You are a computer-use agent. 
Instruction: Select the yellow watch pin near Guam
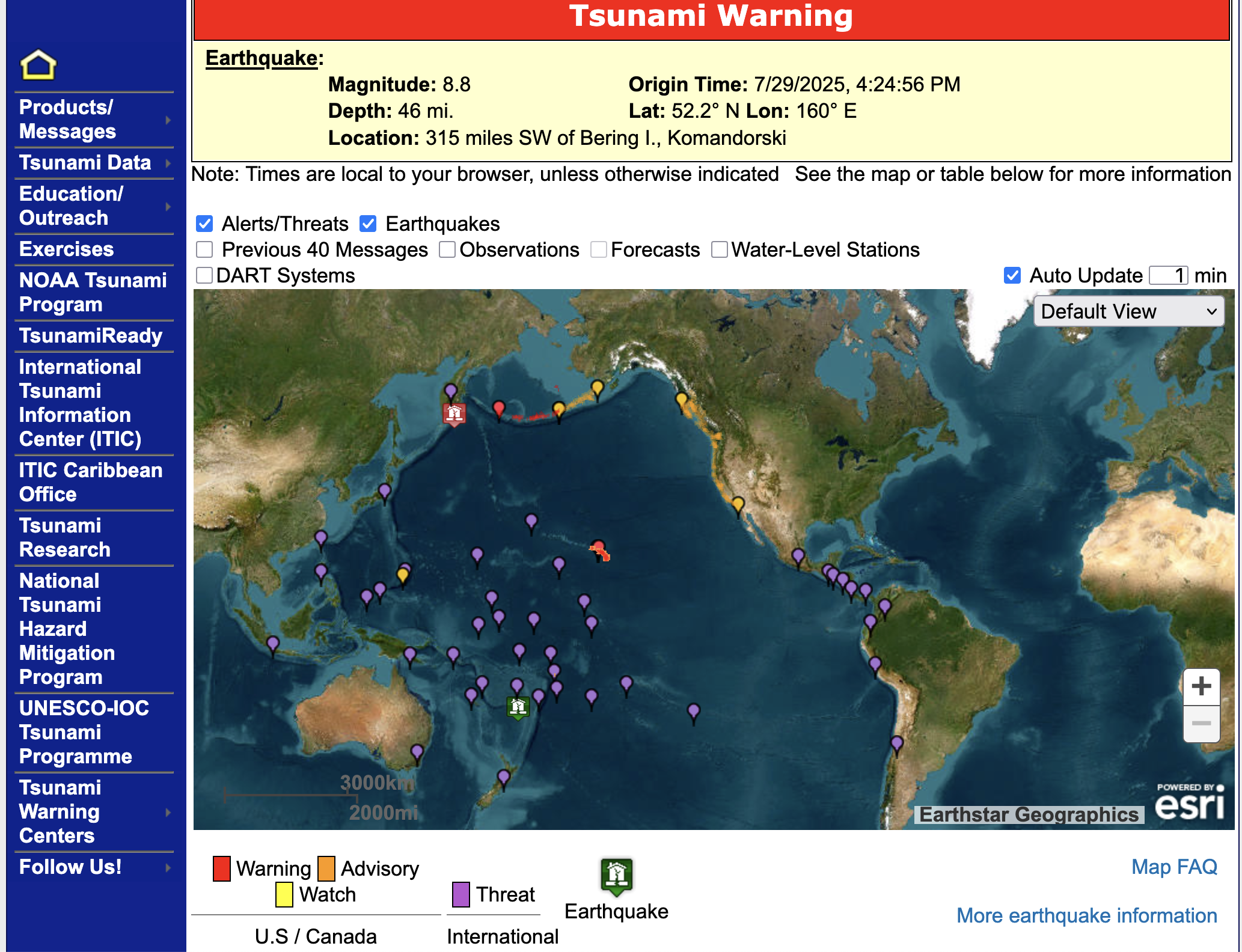click(x=403, y=577)
